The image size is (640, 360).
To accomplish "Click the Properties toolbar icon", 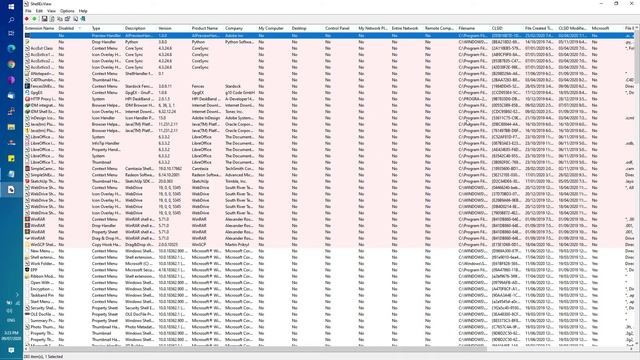I will point(68,19).
